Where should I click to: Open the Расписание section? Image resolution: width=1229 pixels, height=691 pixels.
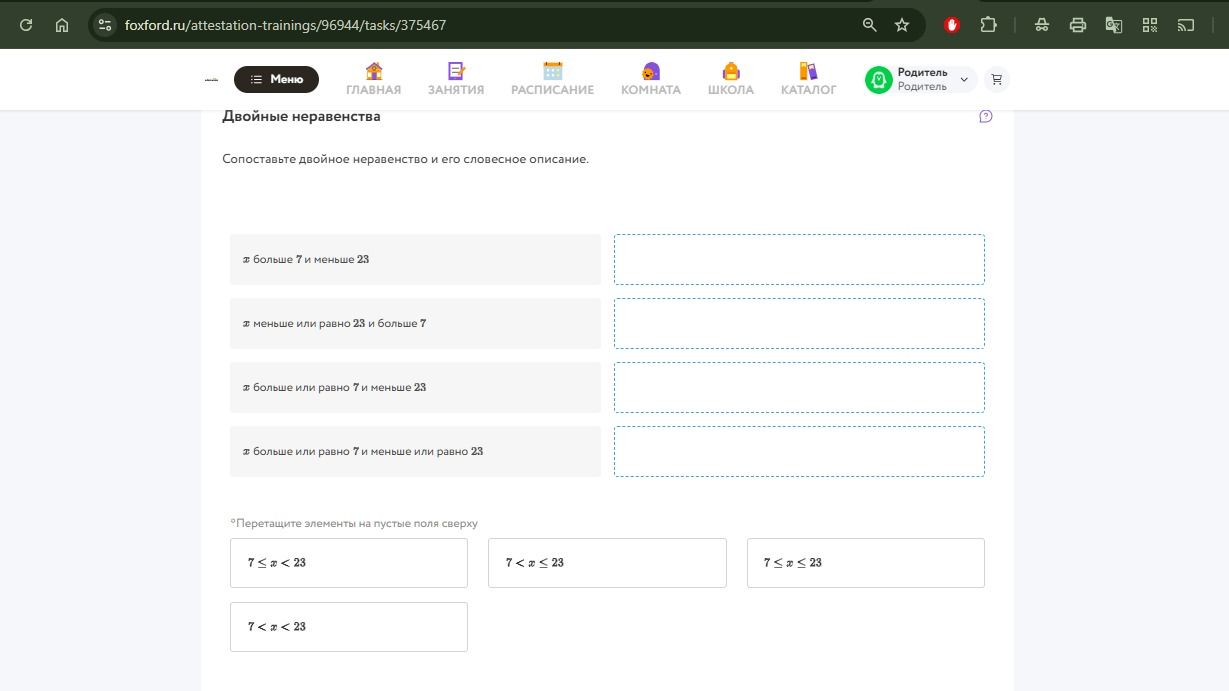(x=552, y=79)
